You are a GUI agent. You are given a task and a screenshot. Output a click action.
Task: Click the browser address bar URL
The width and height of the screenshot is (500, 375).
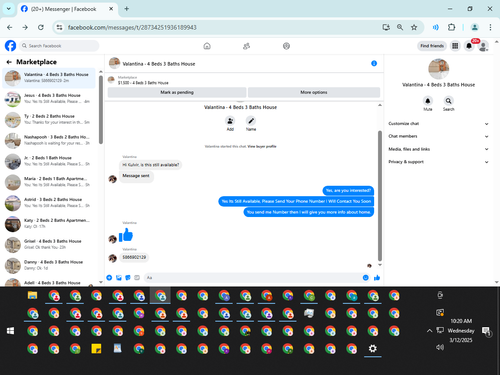(x=132, y=27)
